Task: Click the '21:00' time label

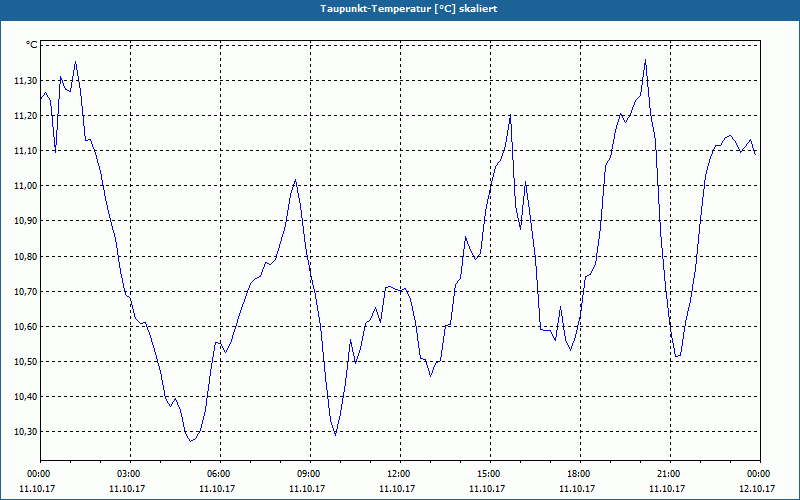Action: point(670,474)
